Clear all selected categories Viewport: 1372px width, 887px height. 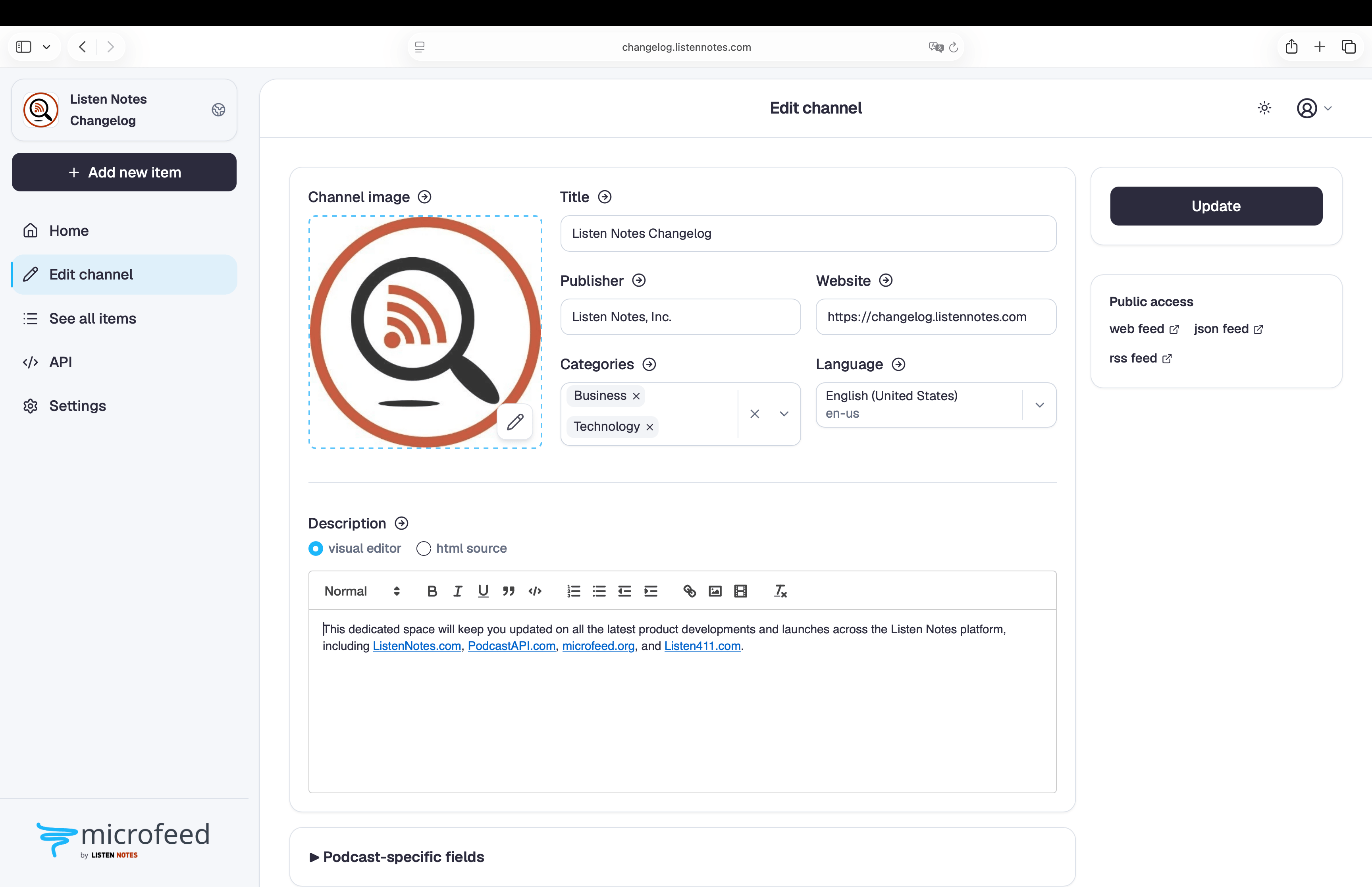[755, 414]
